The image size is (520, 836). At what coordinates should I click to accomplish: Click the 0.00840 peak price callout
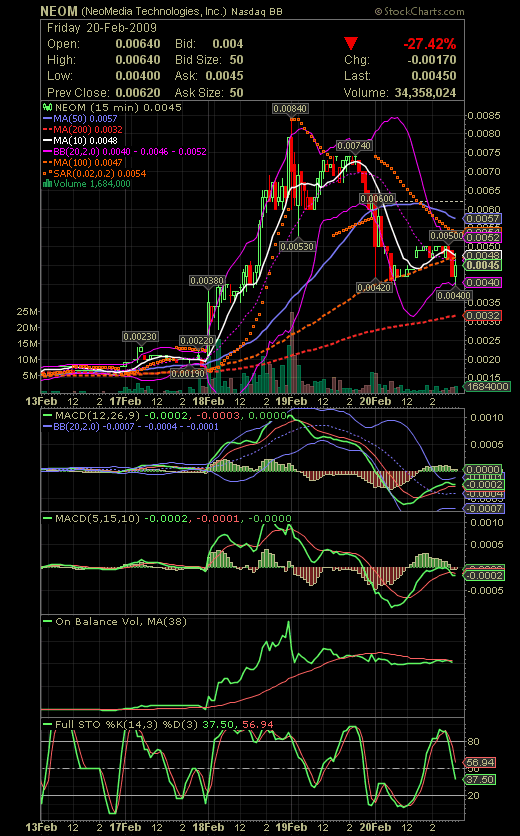point(290,109)
